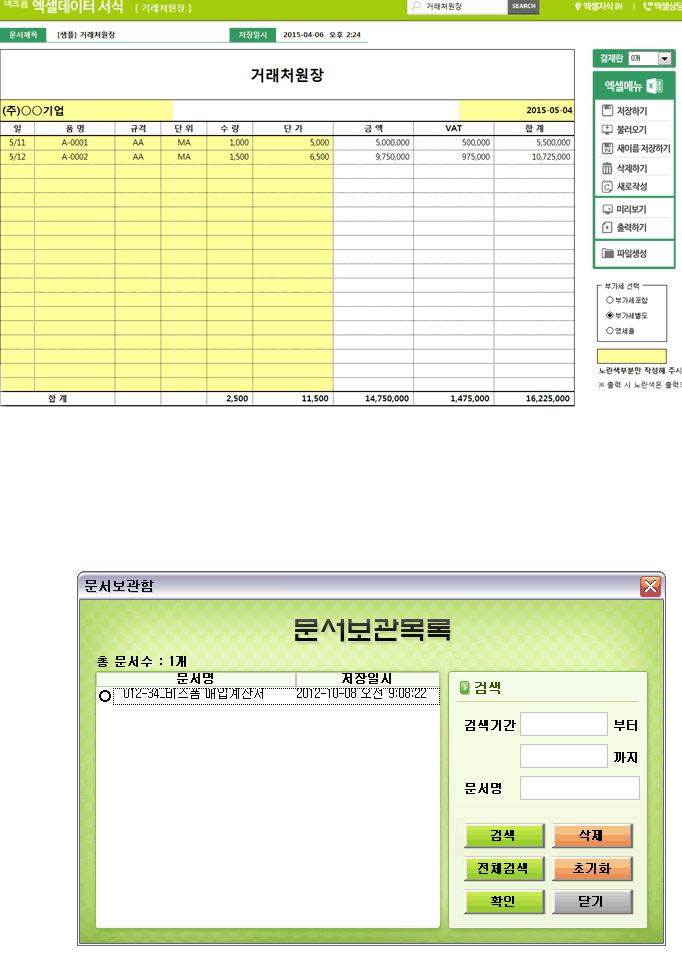Image resolution: width=682 pixels, height=962 pixels.
Task: Select the 영세율 radio option
Action: (x=610, y=331)
